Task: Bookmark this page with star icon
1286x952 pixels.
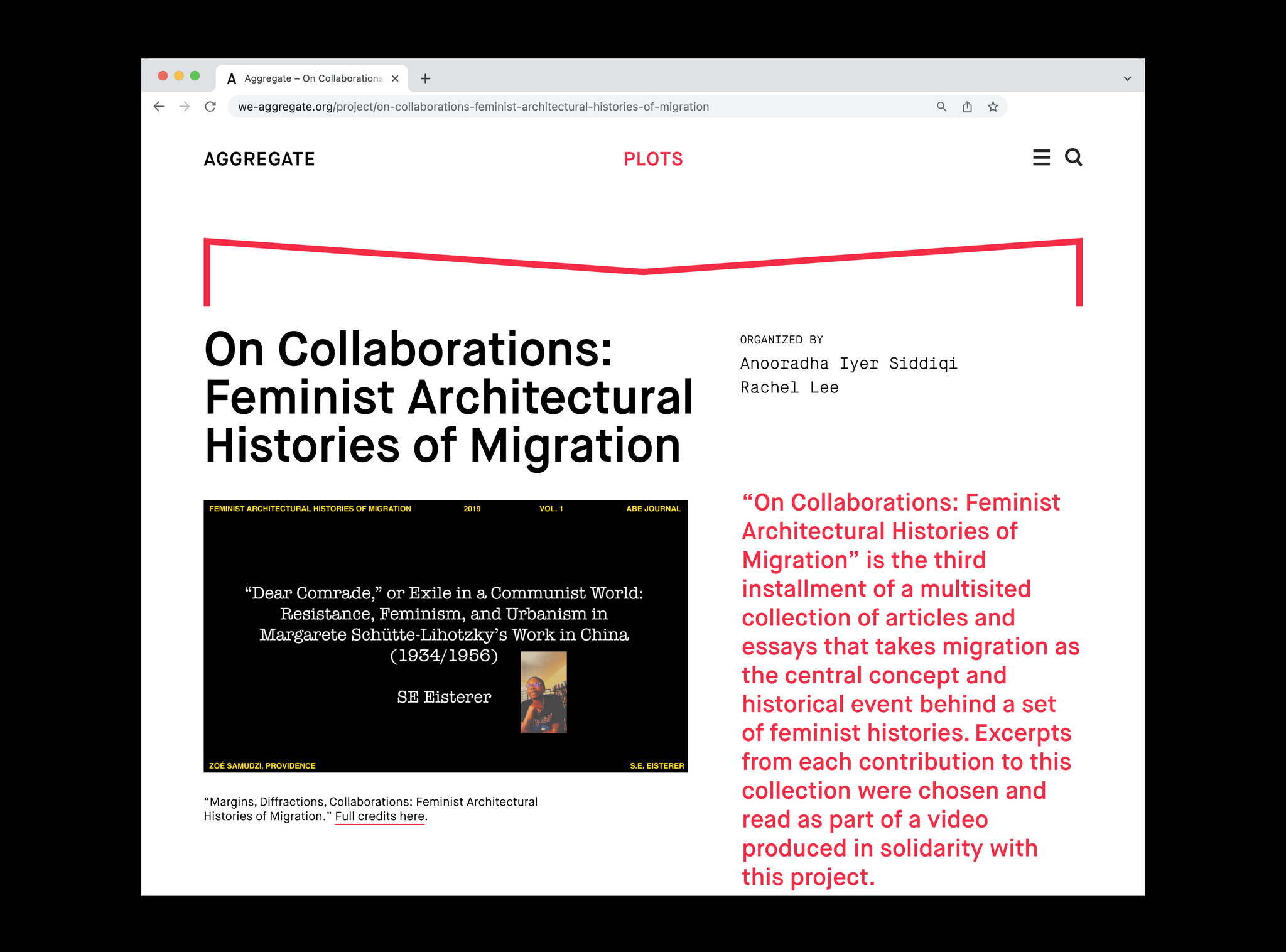Action: (993, 107)
